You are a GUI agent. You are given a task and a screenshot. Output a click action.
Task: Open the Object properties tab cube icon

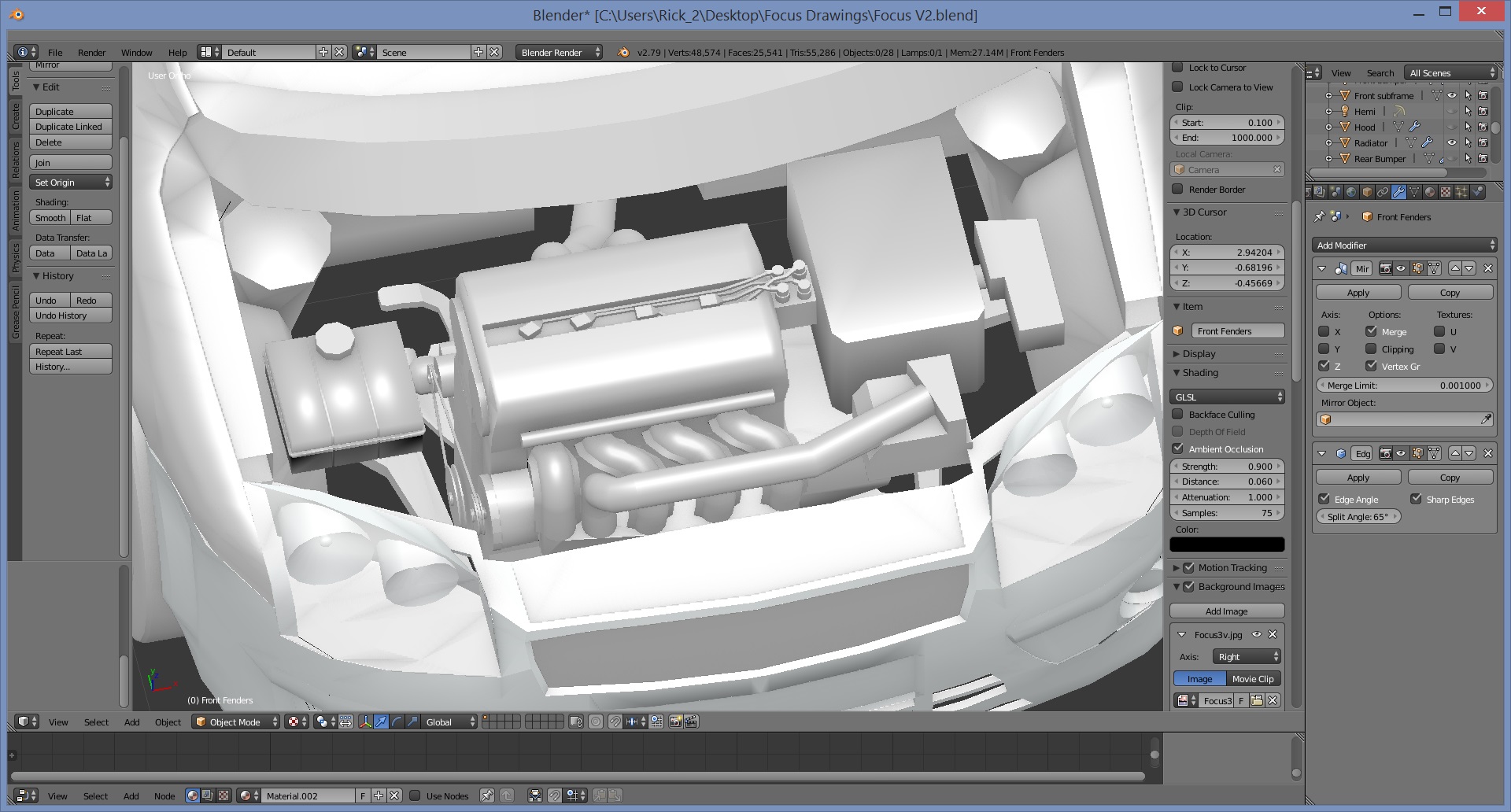[1367, 191]
